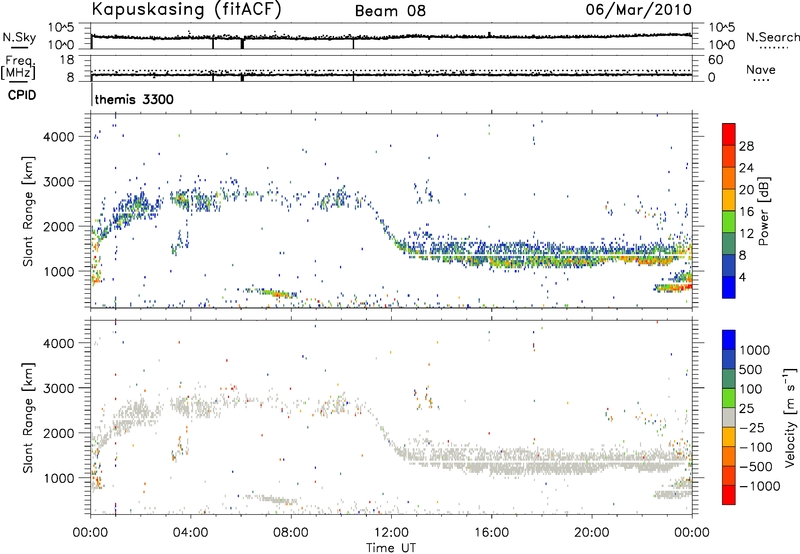The image size is (800, 554).
Task: Pick the bright blue lowest Power colorbar segment
Action: click(729, 287)
